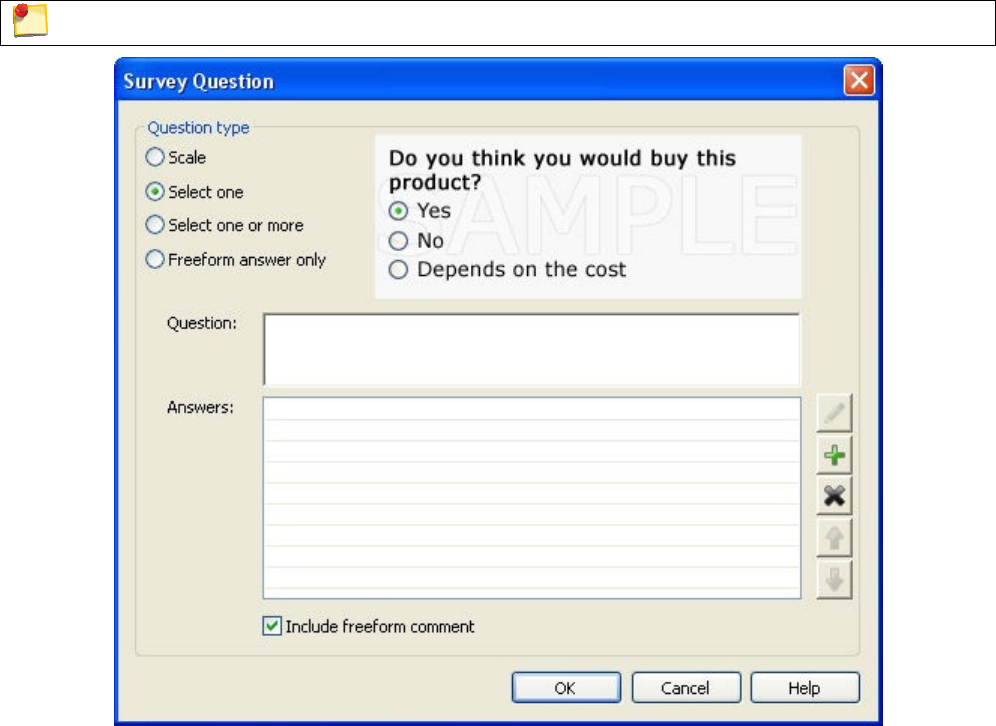Click the first row of the Answers list
The image size is (996, 726).
531,408
